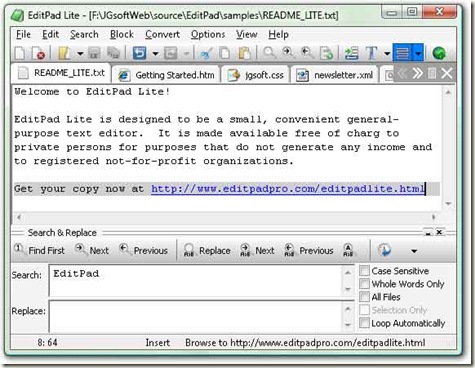475x368 pixels.
Task: Enable the Loop Automatically checkbox
Action: coord(364,323)
